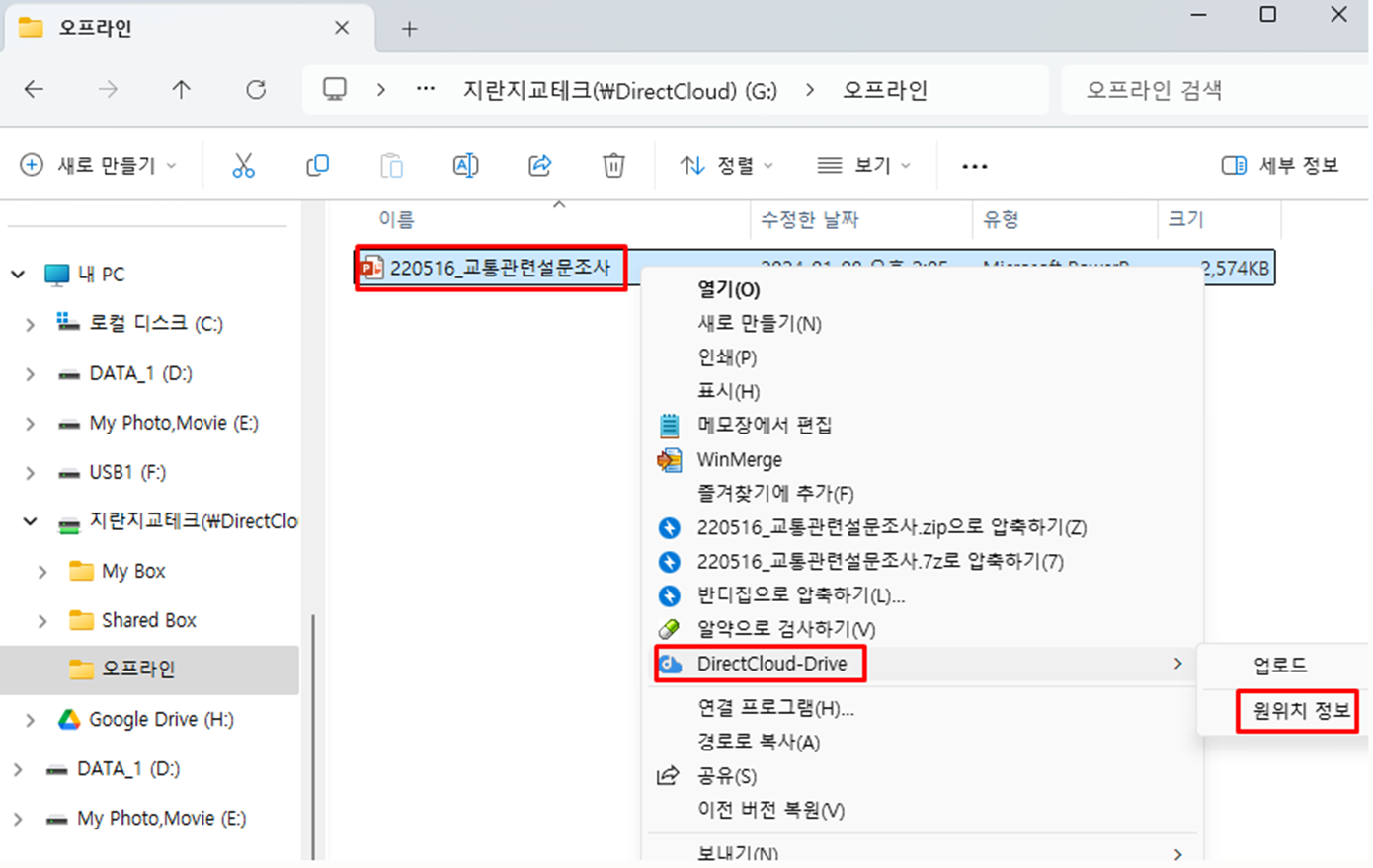Click the Share icon in toolbar

pyautogui.click(x=539, y=166)
